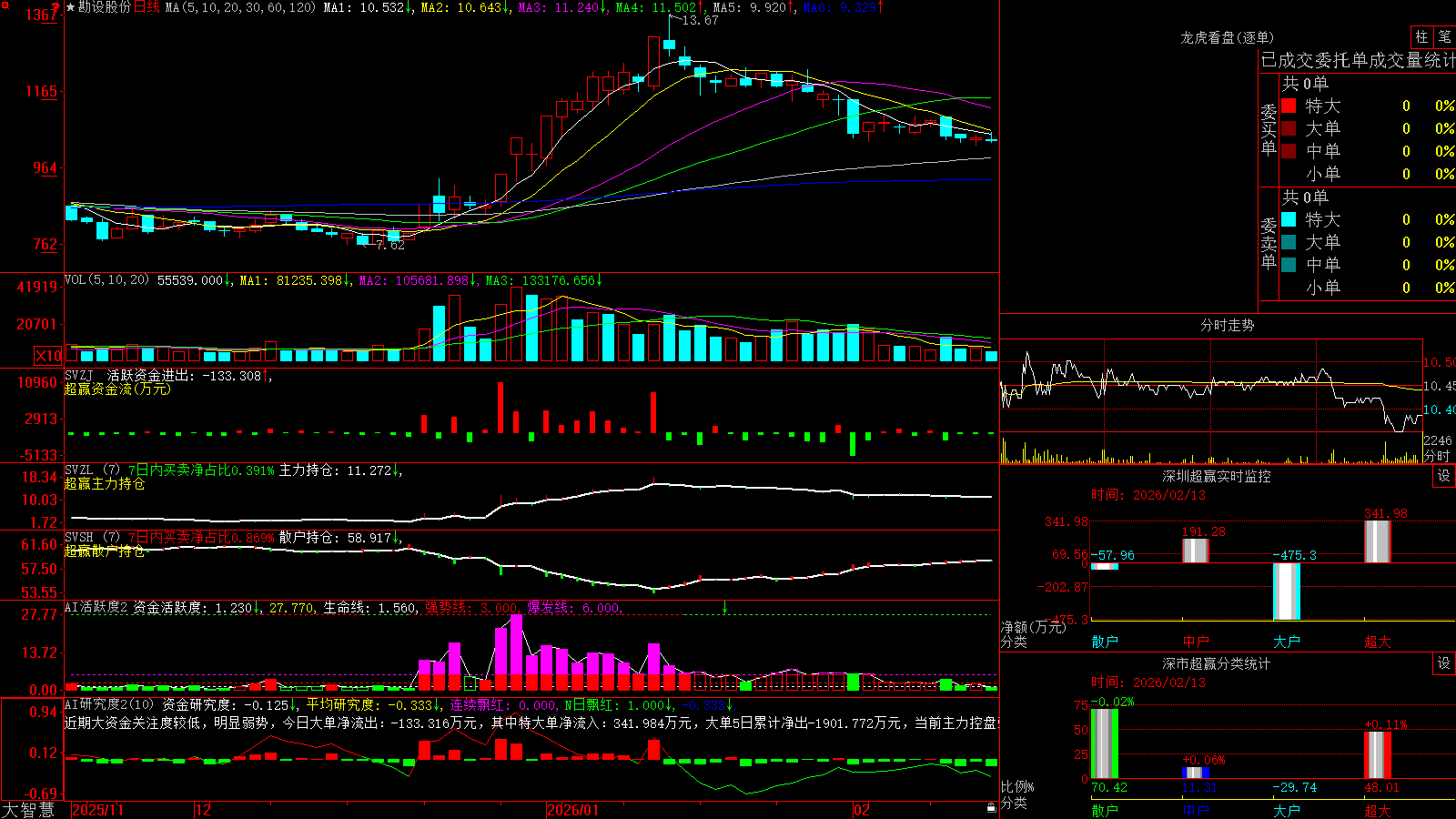Open 设 settings for 深市超赢分类统计
The width and height of the screenshot is (1456, 819).
[x=1444, y=663]
